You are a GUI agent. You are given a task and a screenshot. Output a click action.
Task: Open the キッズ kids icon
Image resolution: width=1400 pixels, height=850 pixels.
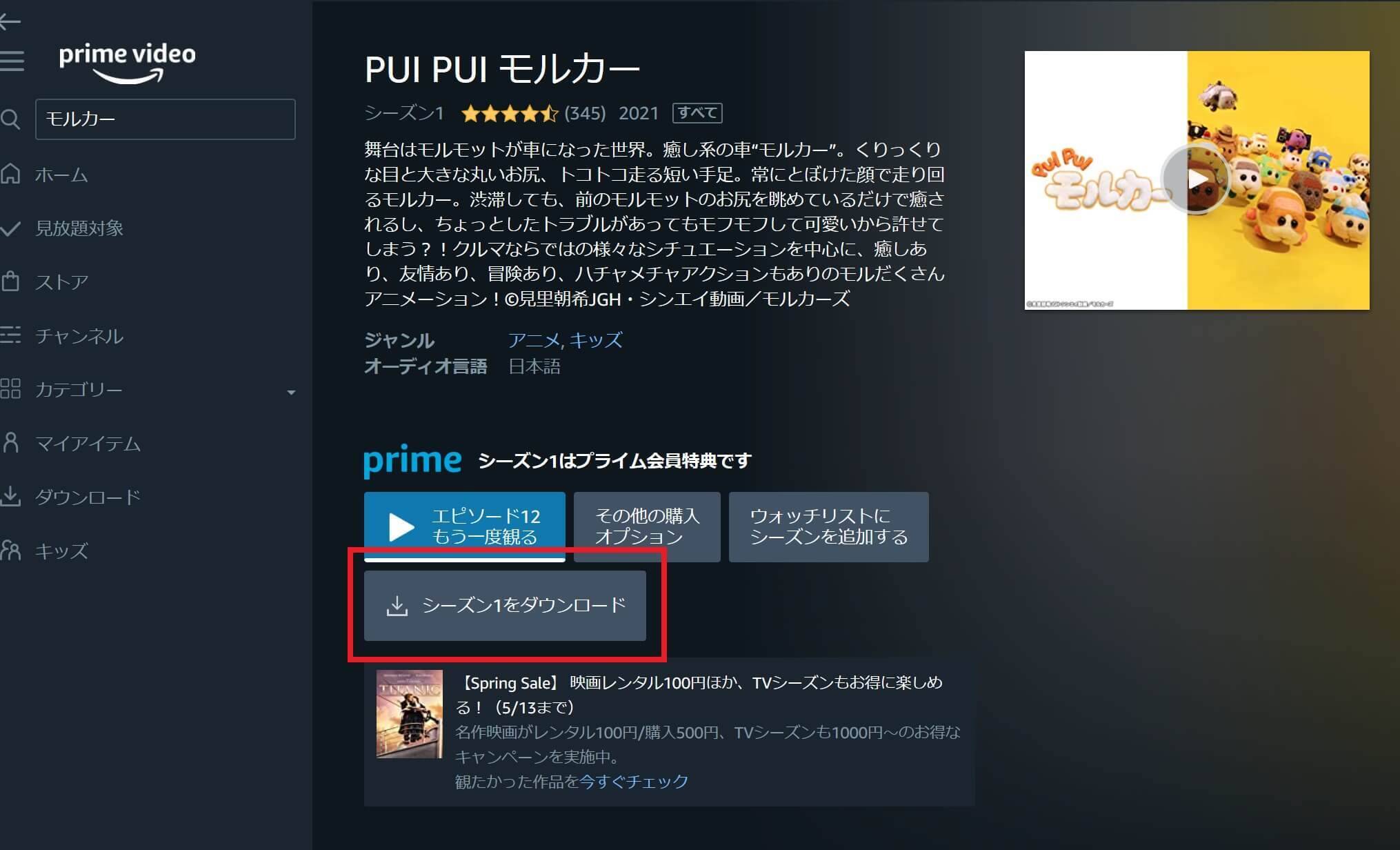point(10,550)
